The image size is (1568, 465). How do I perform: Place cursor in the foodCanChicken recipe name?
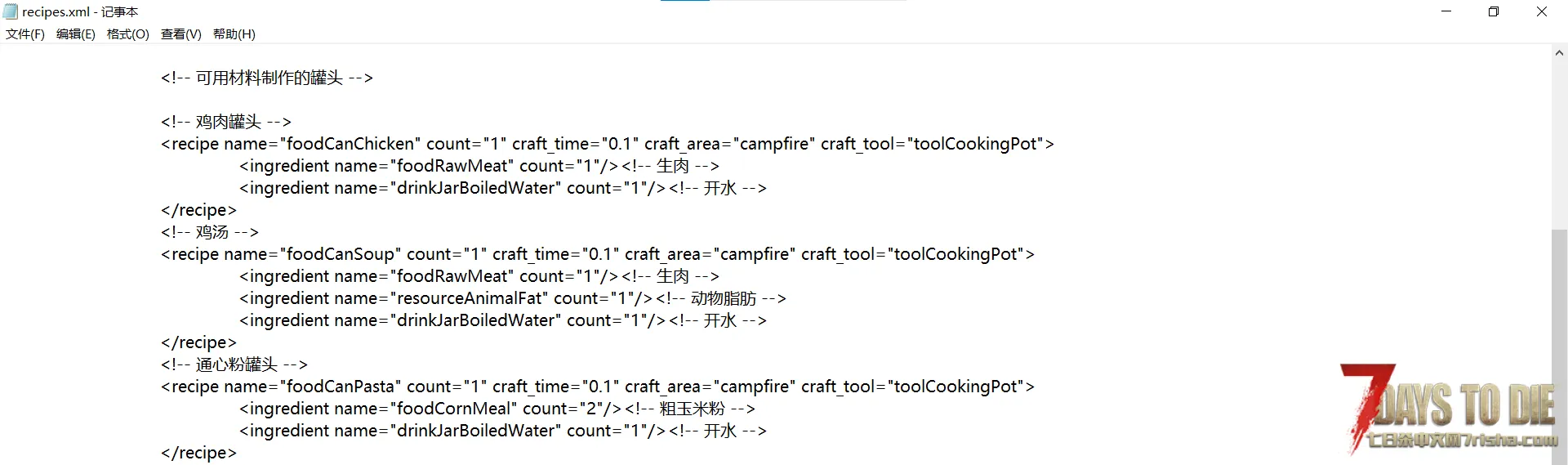pos(350,144)
